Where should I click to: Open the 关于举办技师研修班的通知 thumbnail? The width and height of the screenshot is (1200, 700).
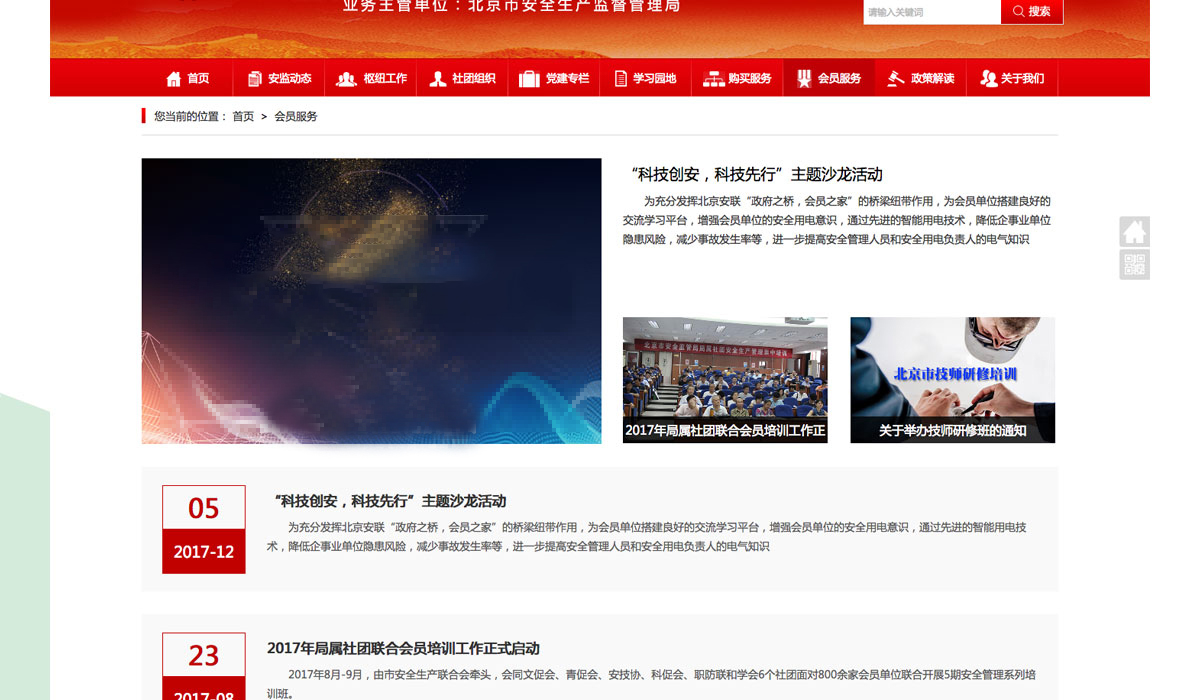pyautogui.click(x=952, y=380)
